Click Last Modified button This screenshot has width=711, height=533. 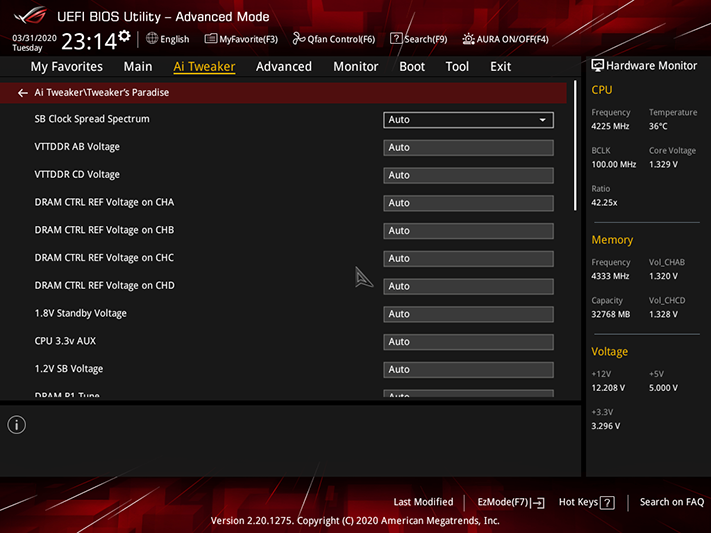tap(423, 502)
